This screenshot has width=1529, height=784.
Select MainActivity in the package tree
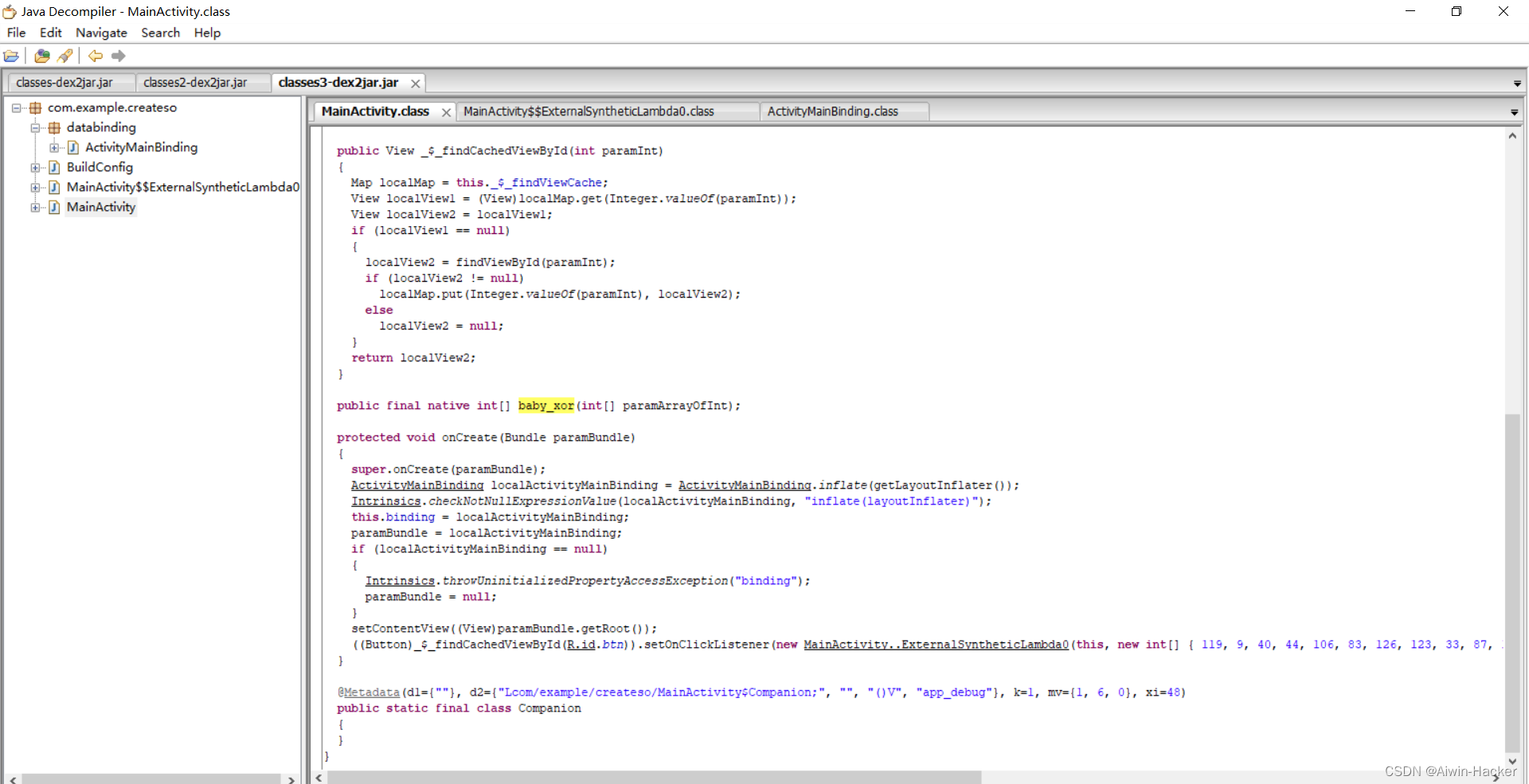click(x=101, y=207)
